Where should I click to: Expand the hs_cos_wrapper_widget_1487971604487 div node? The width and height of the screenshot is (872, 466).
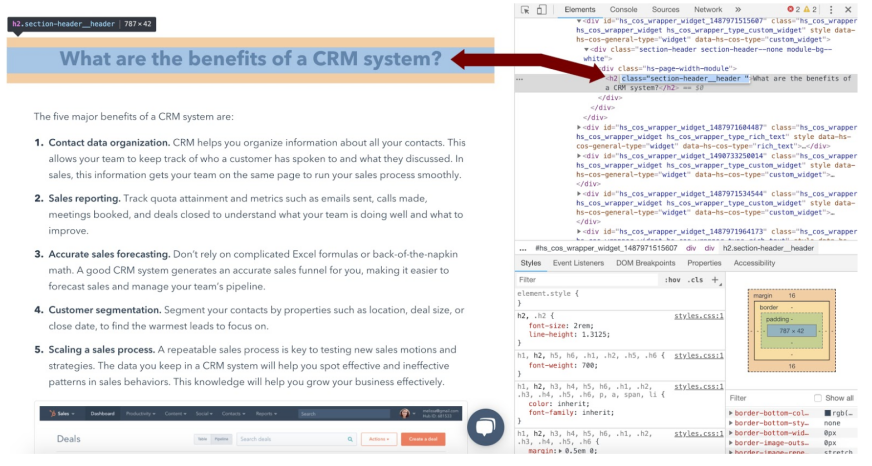(579, 127)
